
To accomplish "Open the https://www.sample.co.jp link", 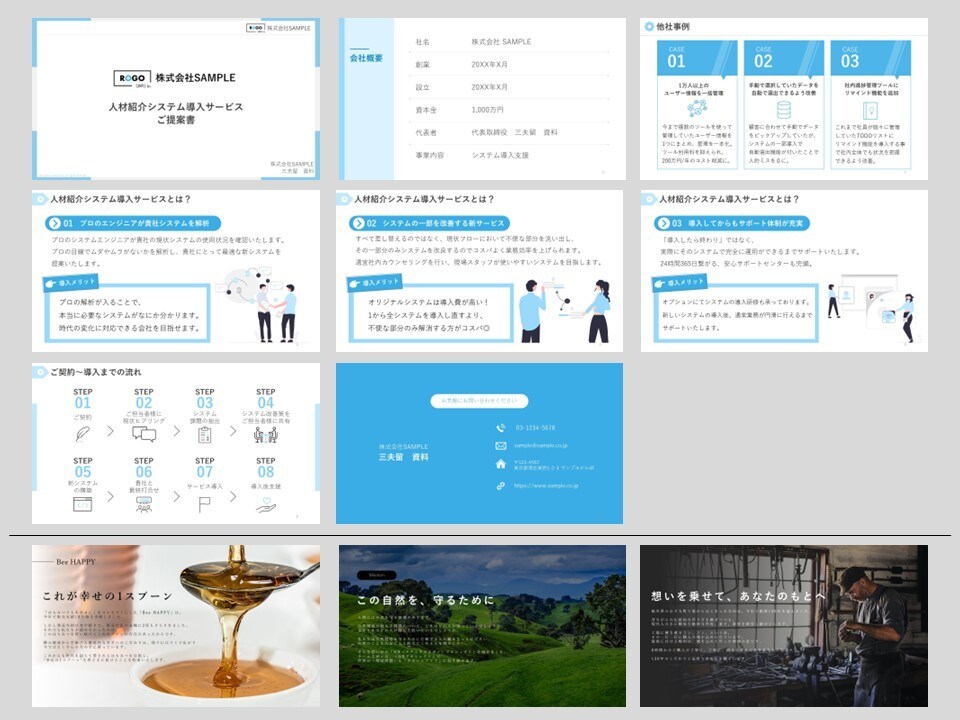I will [x=546, y=486].
